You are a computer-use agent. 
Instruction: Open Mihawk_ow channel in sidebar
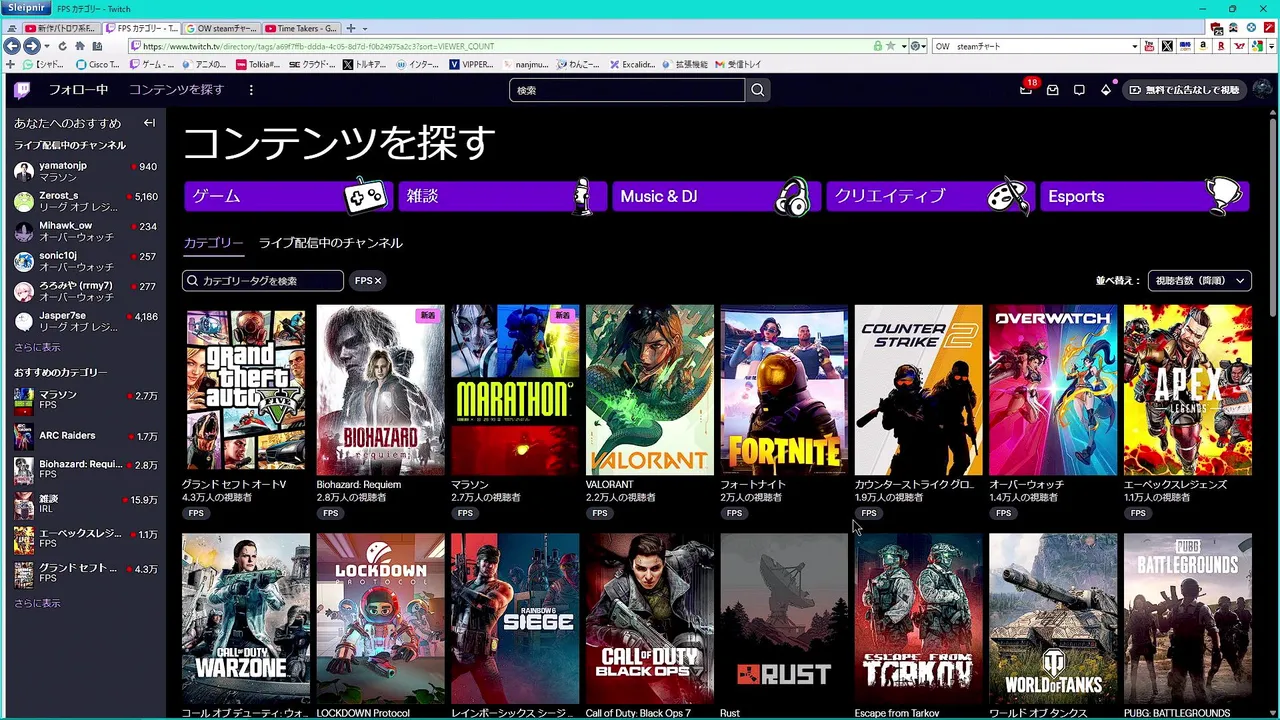pos(84,231)
